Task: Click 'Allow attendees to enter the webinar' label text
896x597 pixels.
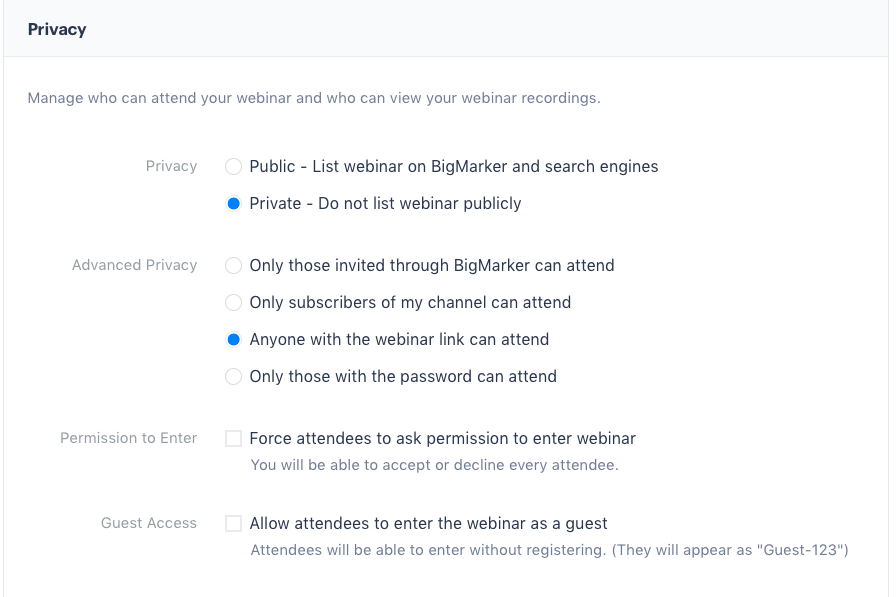Action: 429,524
